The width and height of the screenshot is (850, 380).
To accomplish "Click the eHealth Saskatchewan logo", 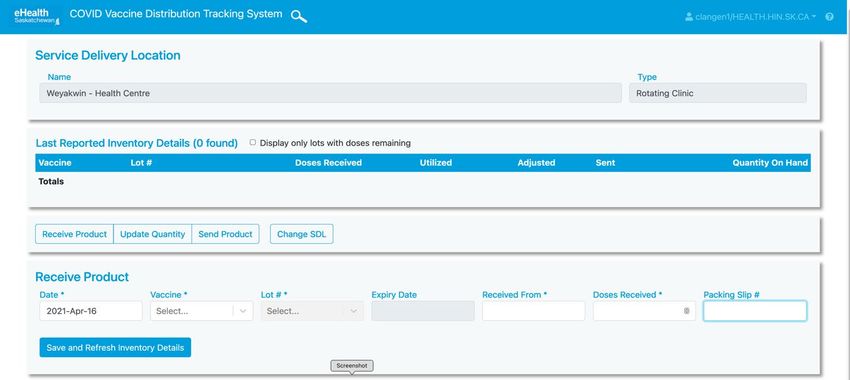I will click(37, 16).
